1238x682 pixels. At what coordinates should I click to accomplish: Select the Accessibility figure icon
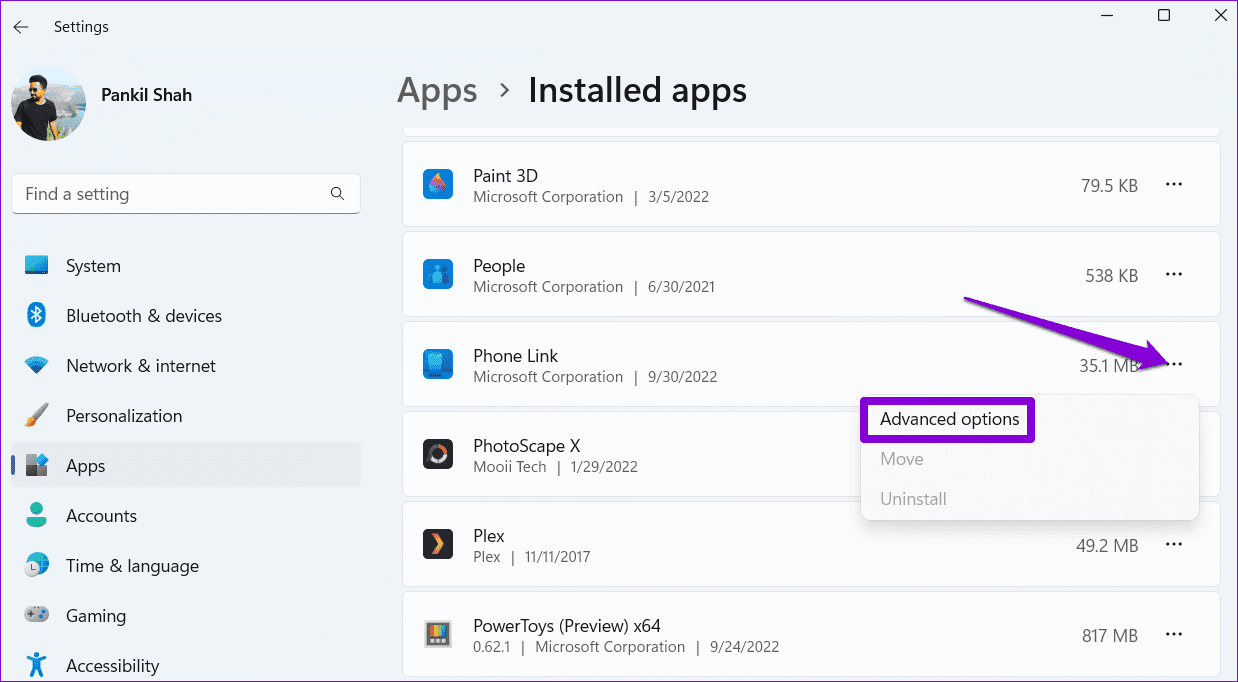coord(37,666)
